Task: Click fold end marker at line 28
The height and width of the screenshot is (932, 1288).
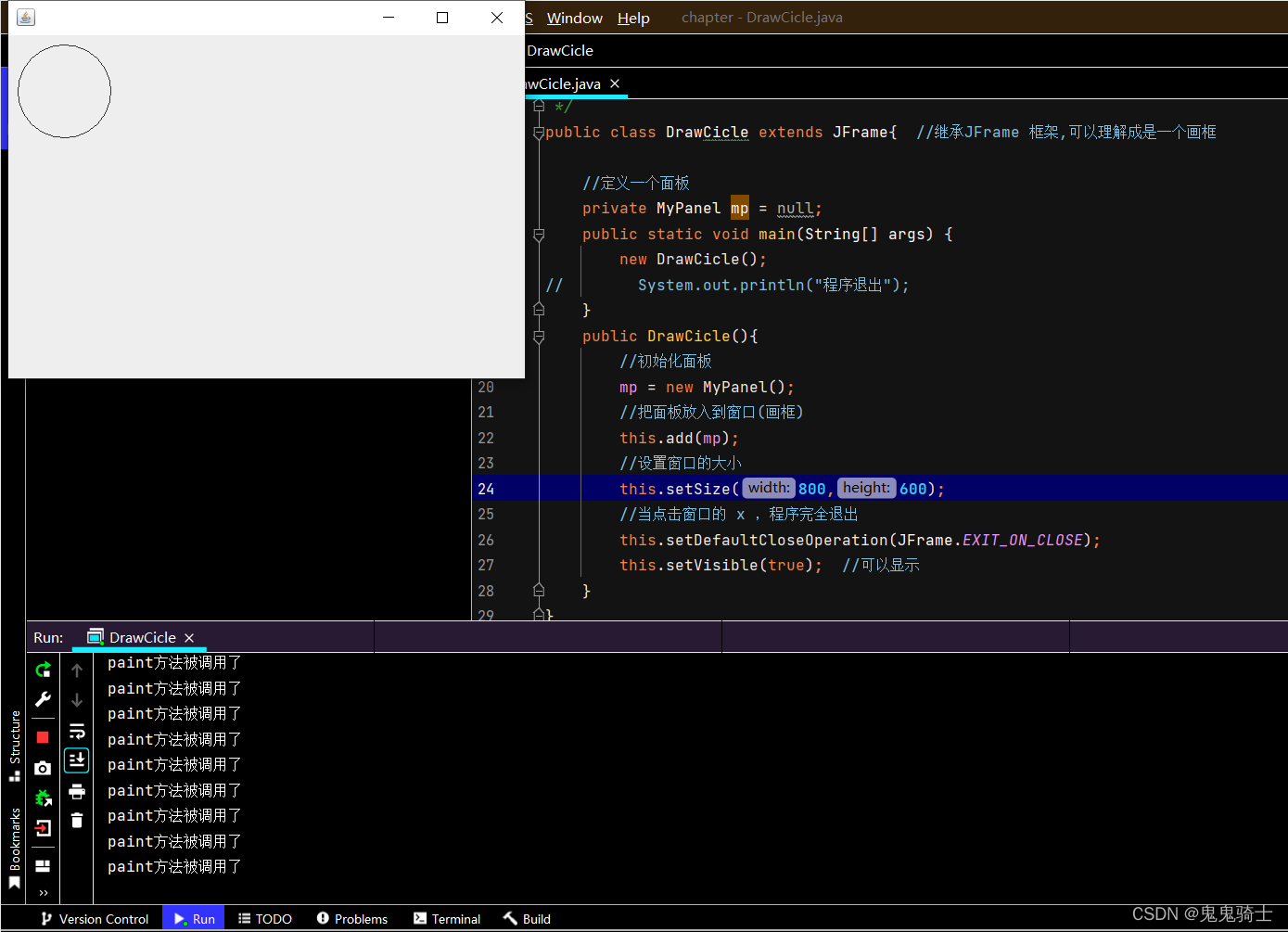Action: 539,591
